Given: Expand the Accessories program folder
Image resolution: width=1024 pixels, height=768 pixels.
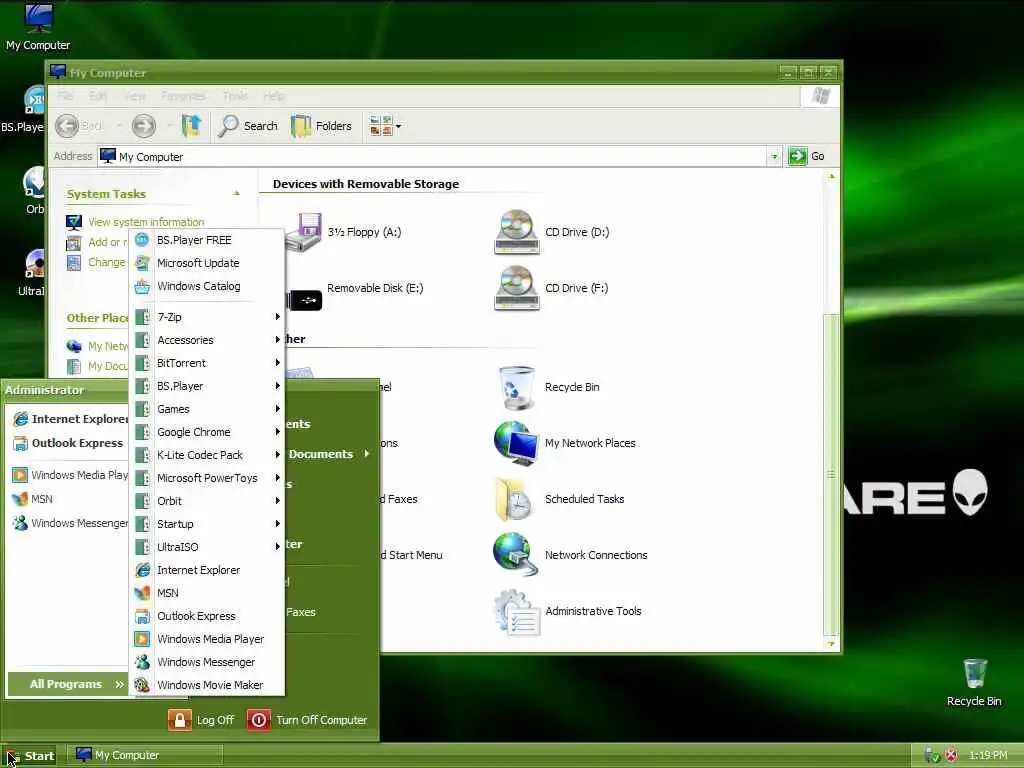Looking at the screenshot, I should coord(208,340).
